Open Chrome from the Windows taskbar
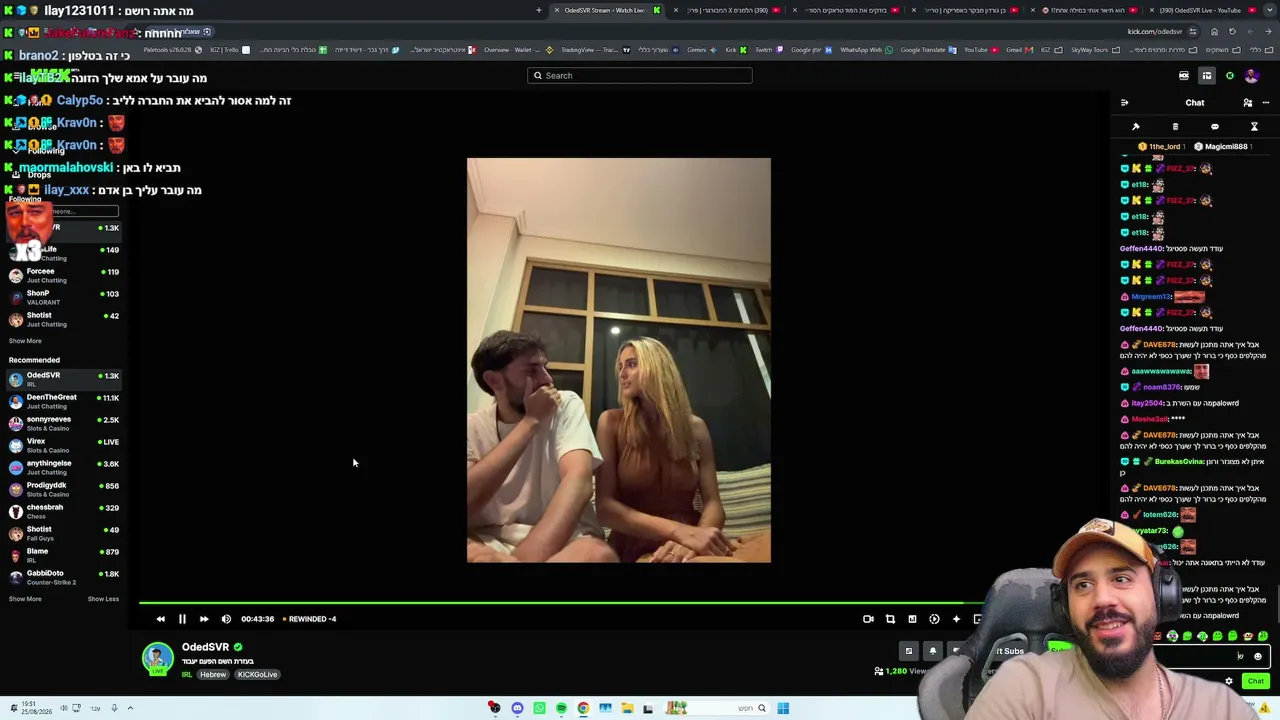 pyautogui.click(x=583, y=708)
